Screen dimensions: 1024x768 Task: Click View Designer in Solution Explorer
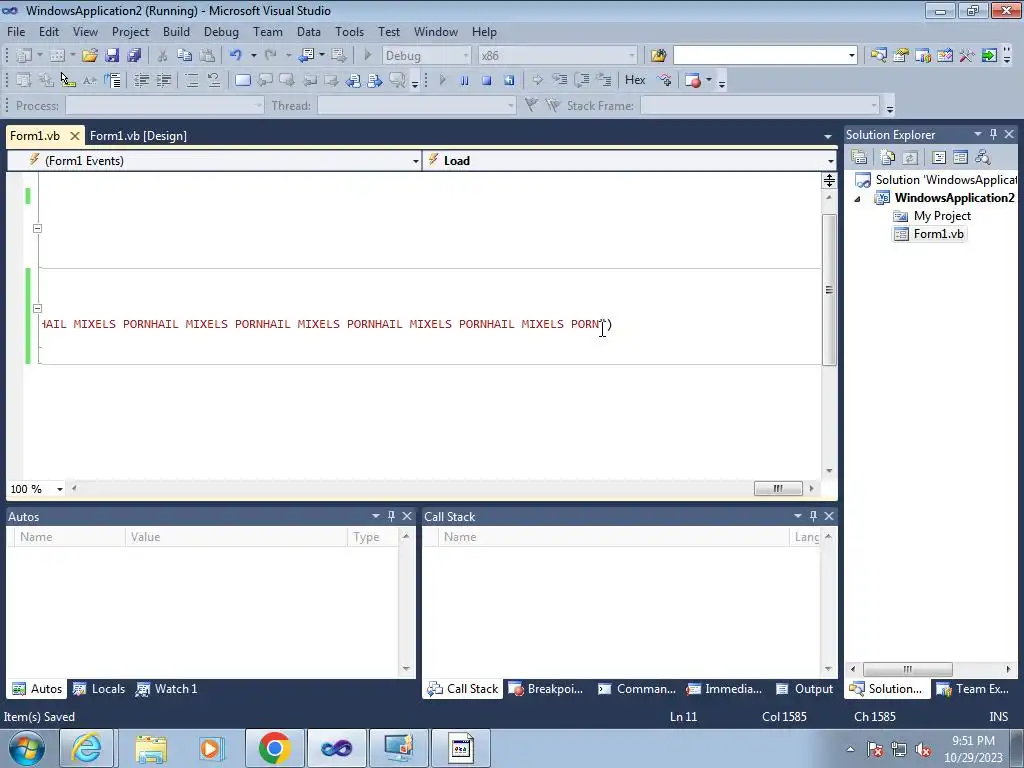tap(960, 157)
